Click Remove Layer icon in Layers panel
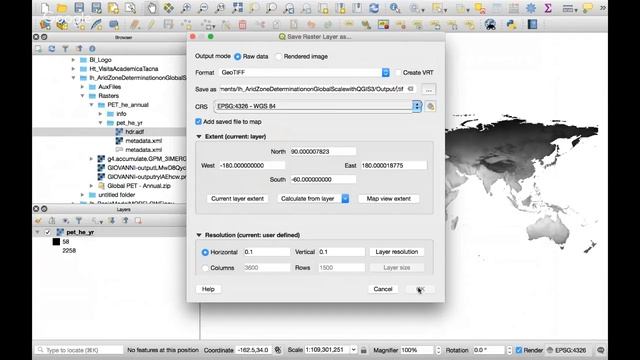The height and width of the screenshot is (360, 640). 138,220
